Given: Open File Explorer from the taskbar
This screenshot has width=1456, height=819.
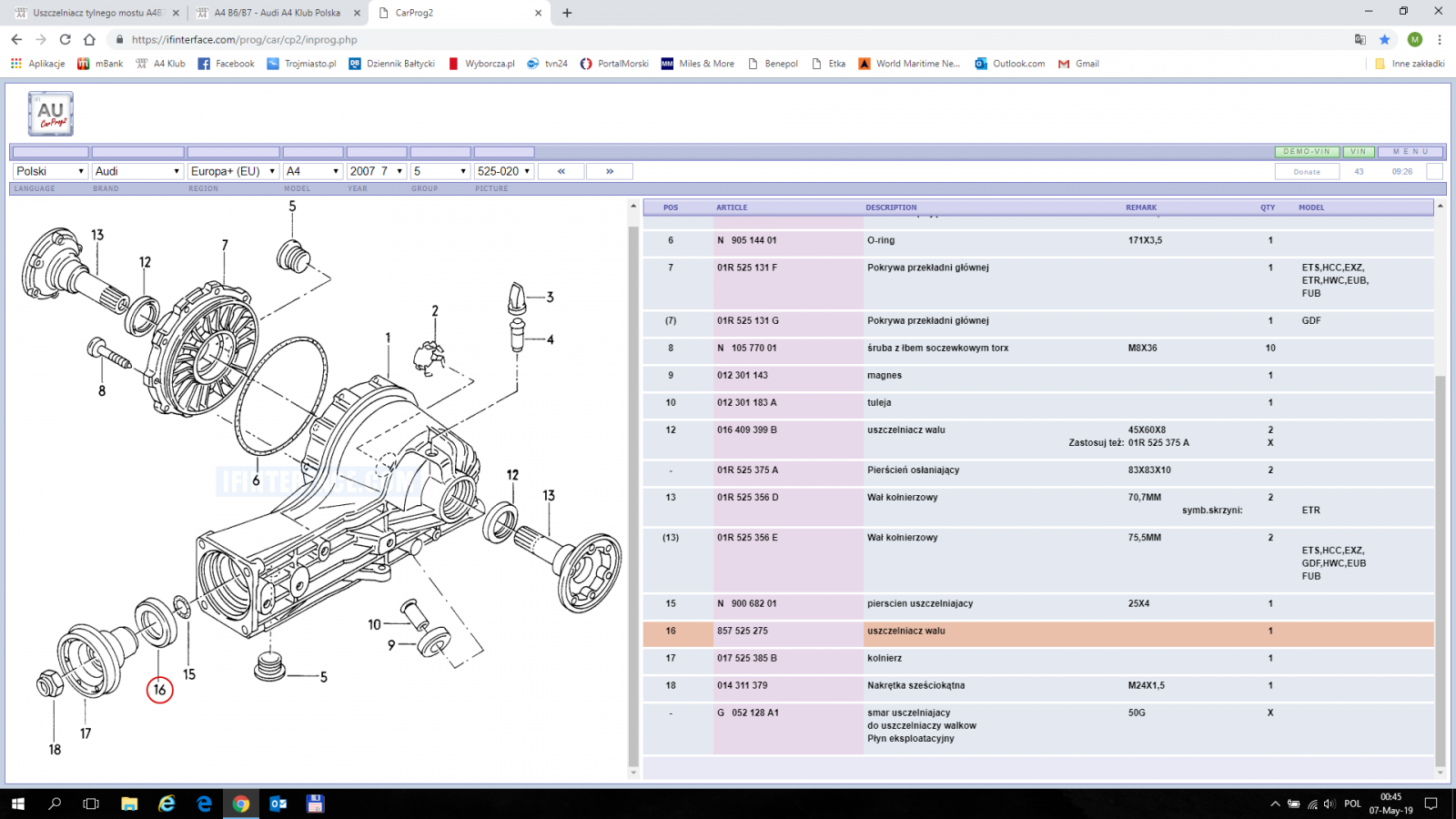Looking at the screenshot, I should click(x=129, y=804).
